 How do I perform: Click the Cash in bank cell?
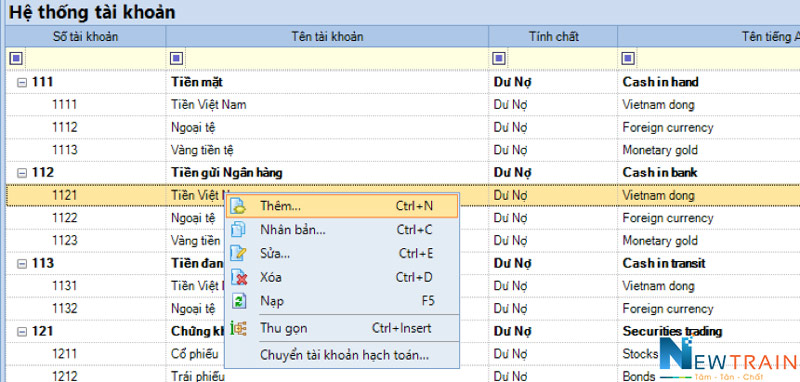[x=660, y=173]
